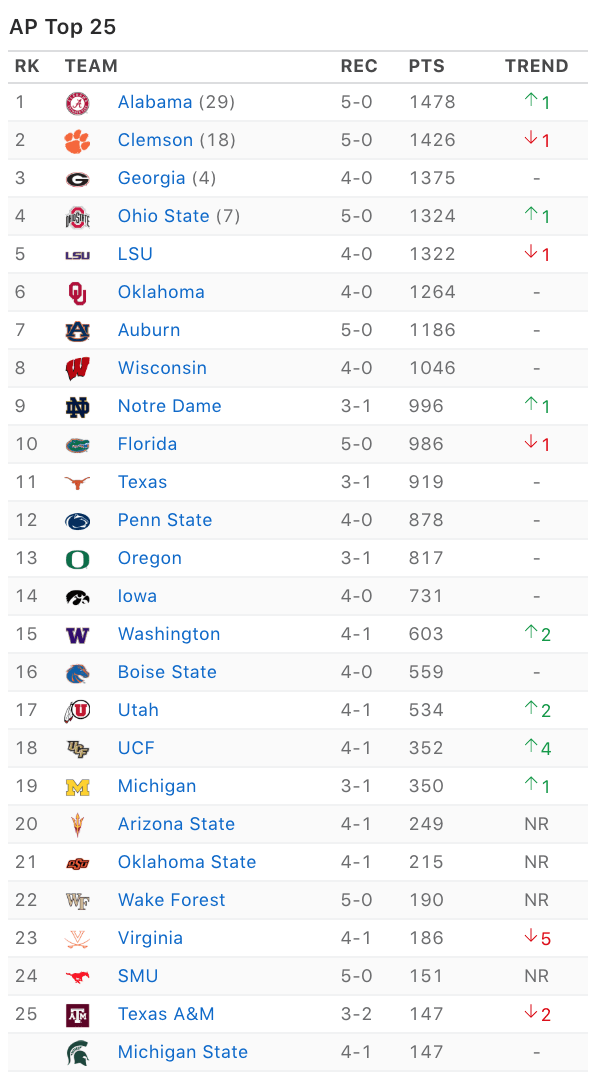Click the Clemson tiger paw logo
Viewport: 592px width, 1080px height.
pos(77,141)
